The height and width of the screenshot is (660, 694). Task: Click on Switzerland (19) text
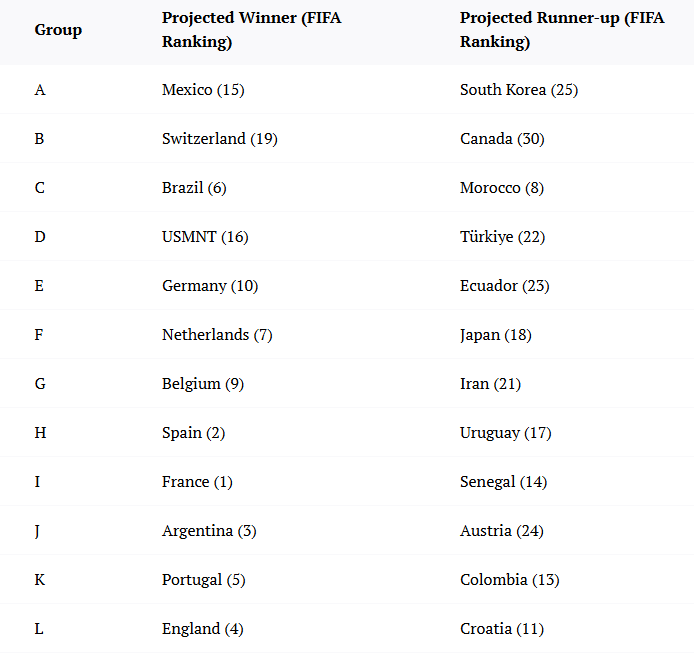[220, 139]
